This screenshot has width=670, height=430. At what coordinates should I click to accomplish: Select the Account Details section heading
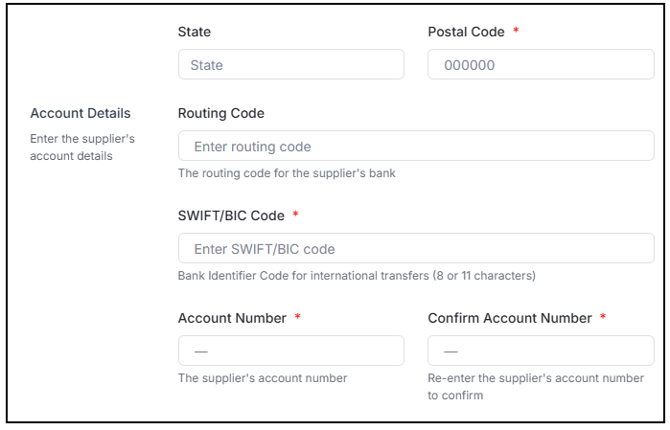click(80, 113)
